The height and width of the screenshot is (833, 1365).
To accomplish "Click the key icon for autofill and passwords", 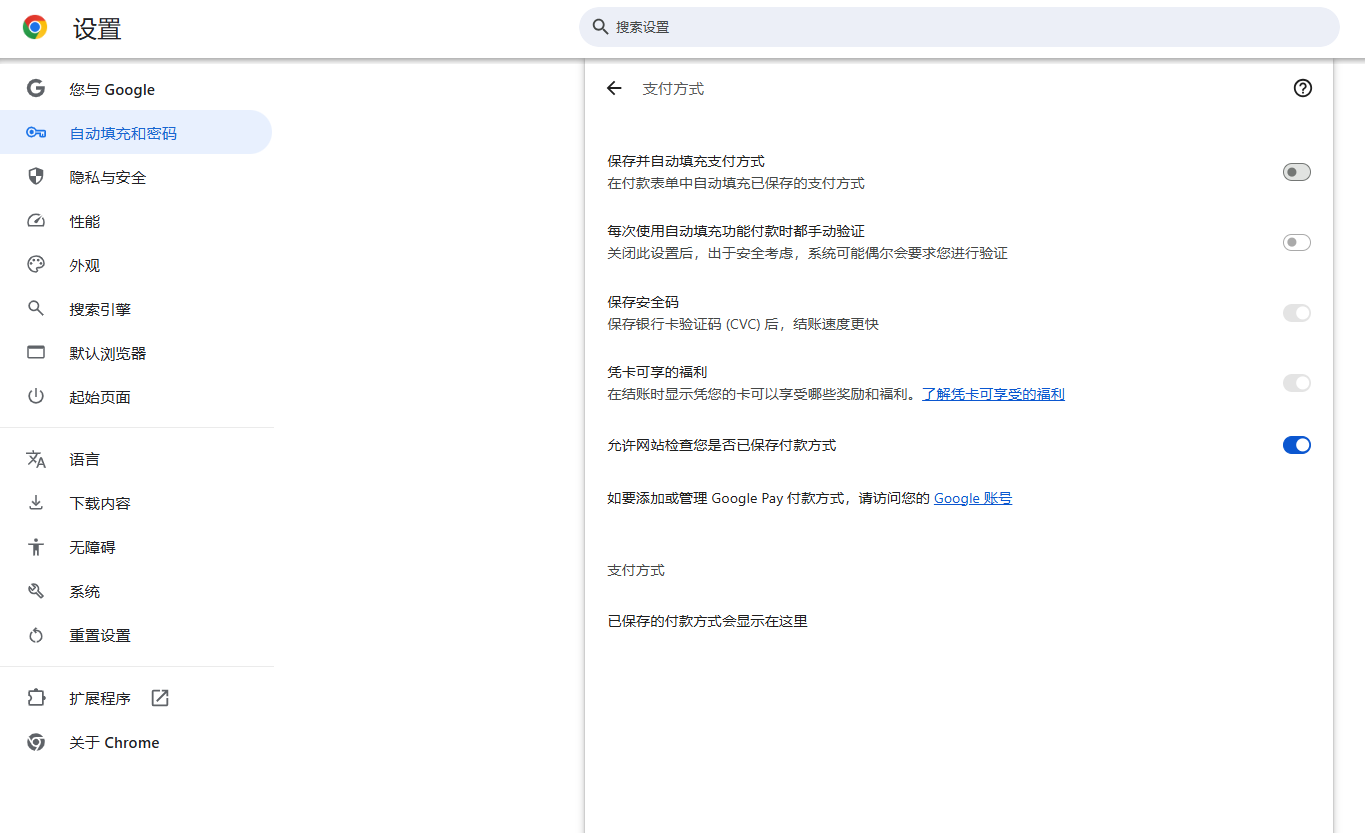I will 36,133.
